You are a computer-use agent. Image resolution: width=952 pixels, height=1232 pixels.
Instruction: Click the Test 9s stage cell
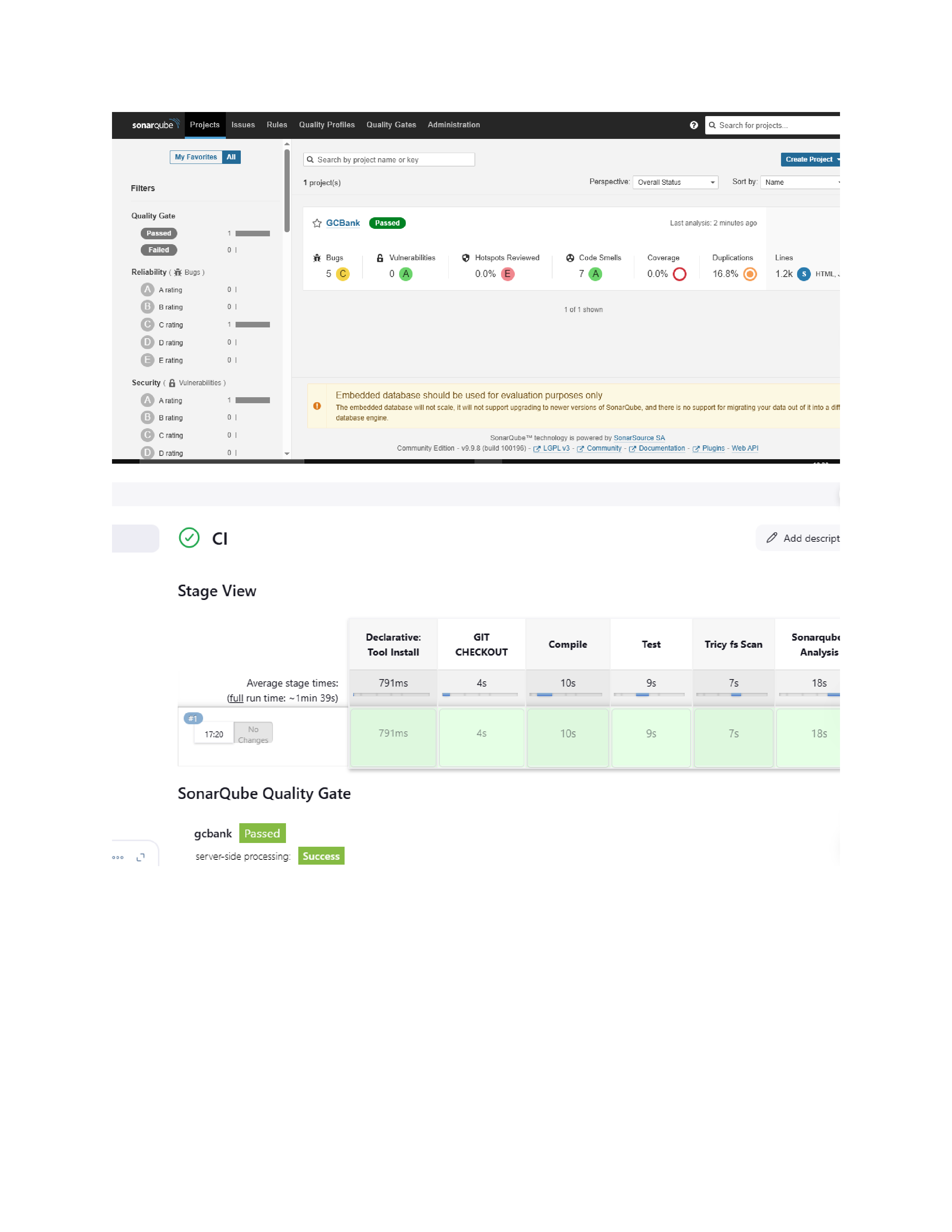651,738
